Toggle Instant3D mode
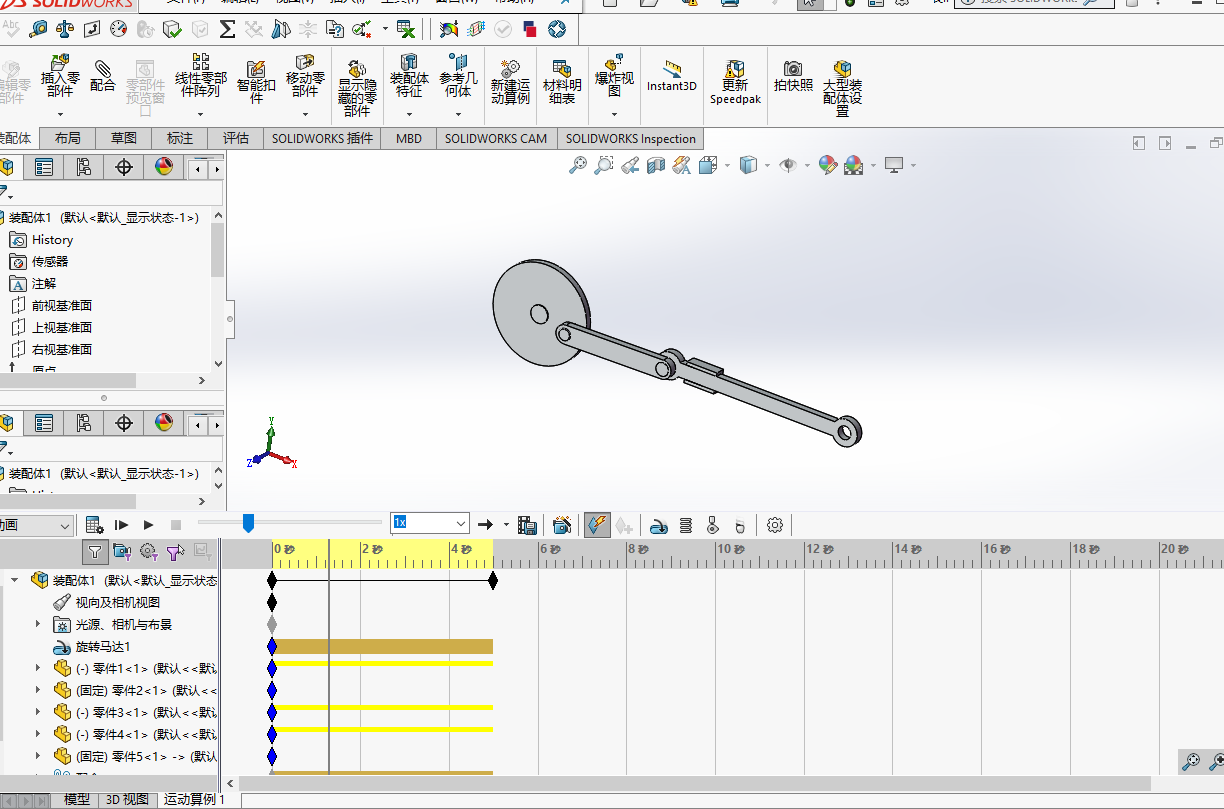The height and width of the screenshot is (809, 1224). [x=671, y=76]
